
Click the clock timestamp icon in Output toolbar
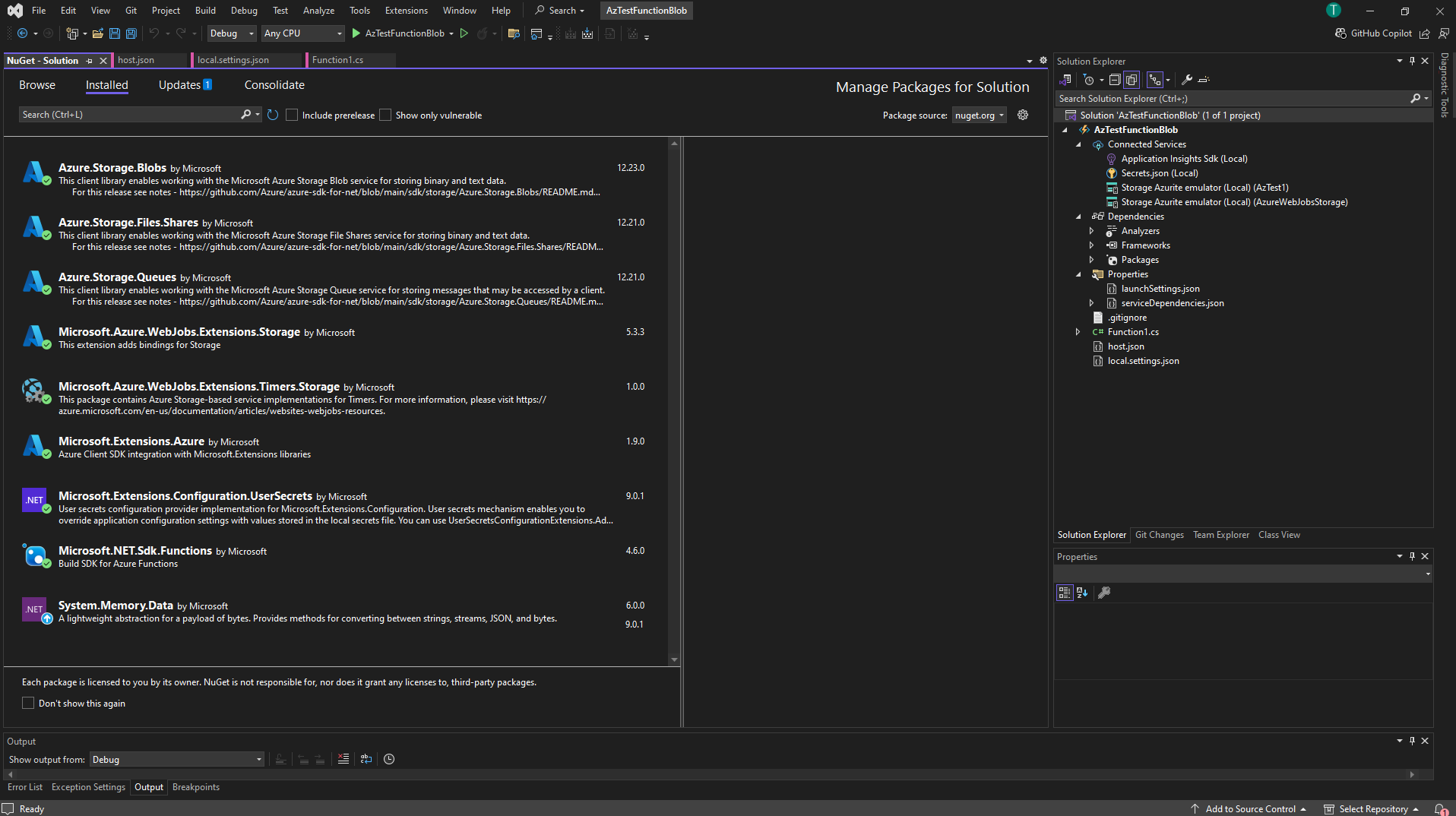(389, 759)
